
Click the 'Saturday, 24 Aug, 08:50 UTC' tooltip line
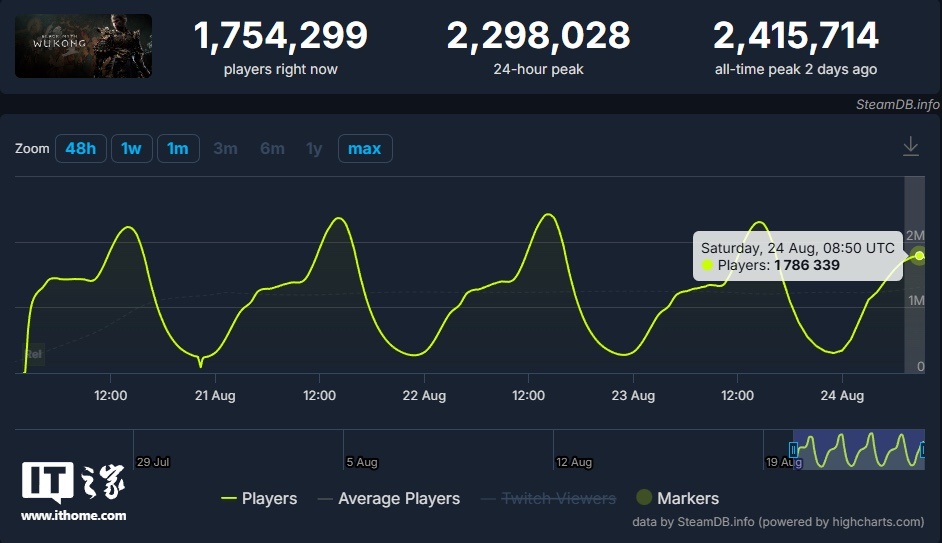tap(798, 248)
